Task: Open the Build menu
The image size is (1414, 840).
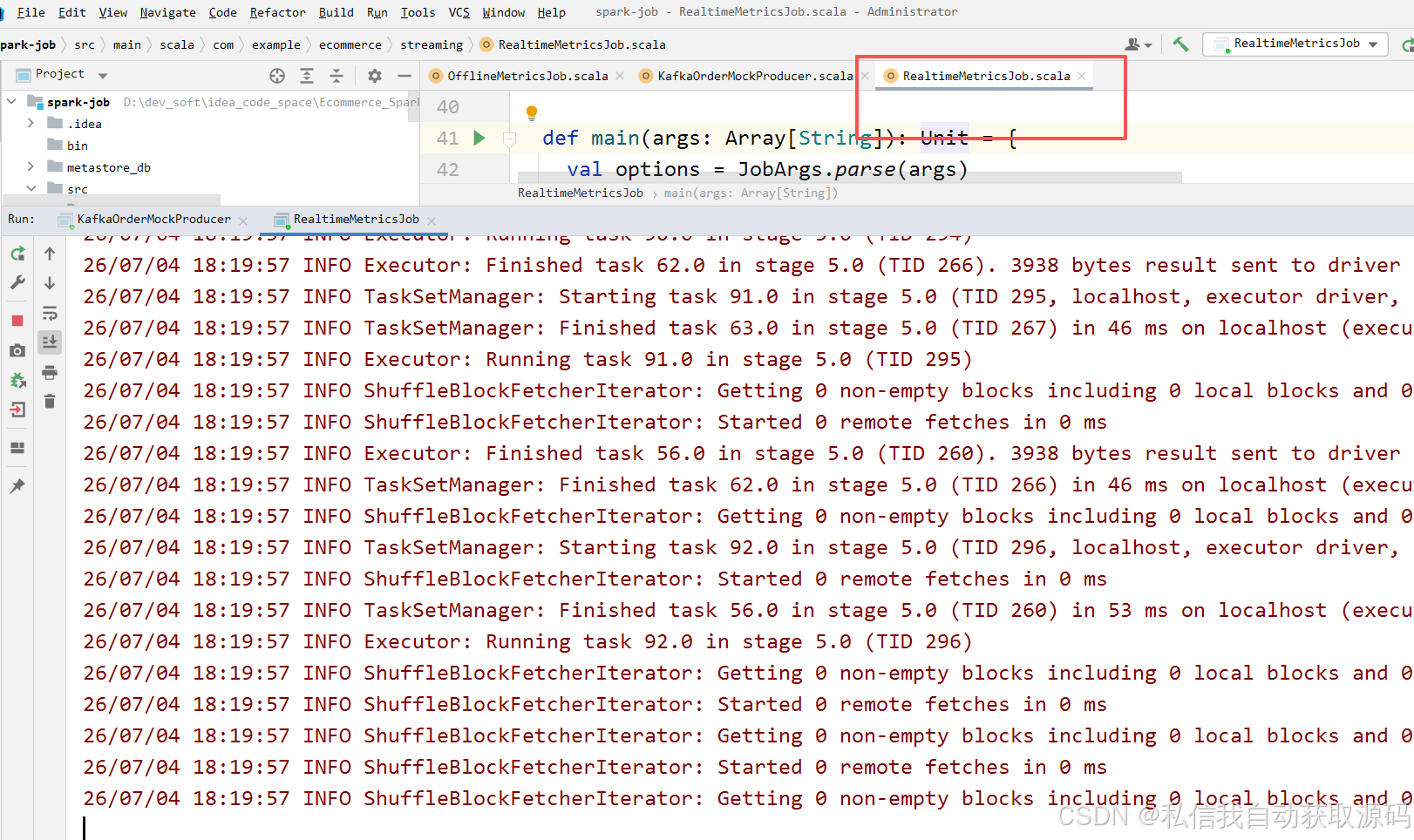Action: point(336,12)
